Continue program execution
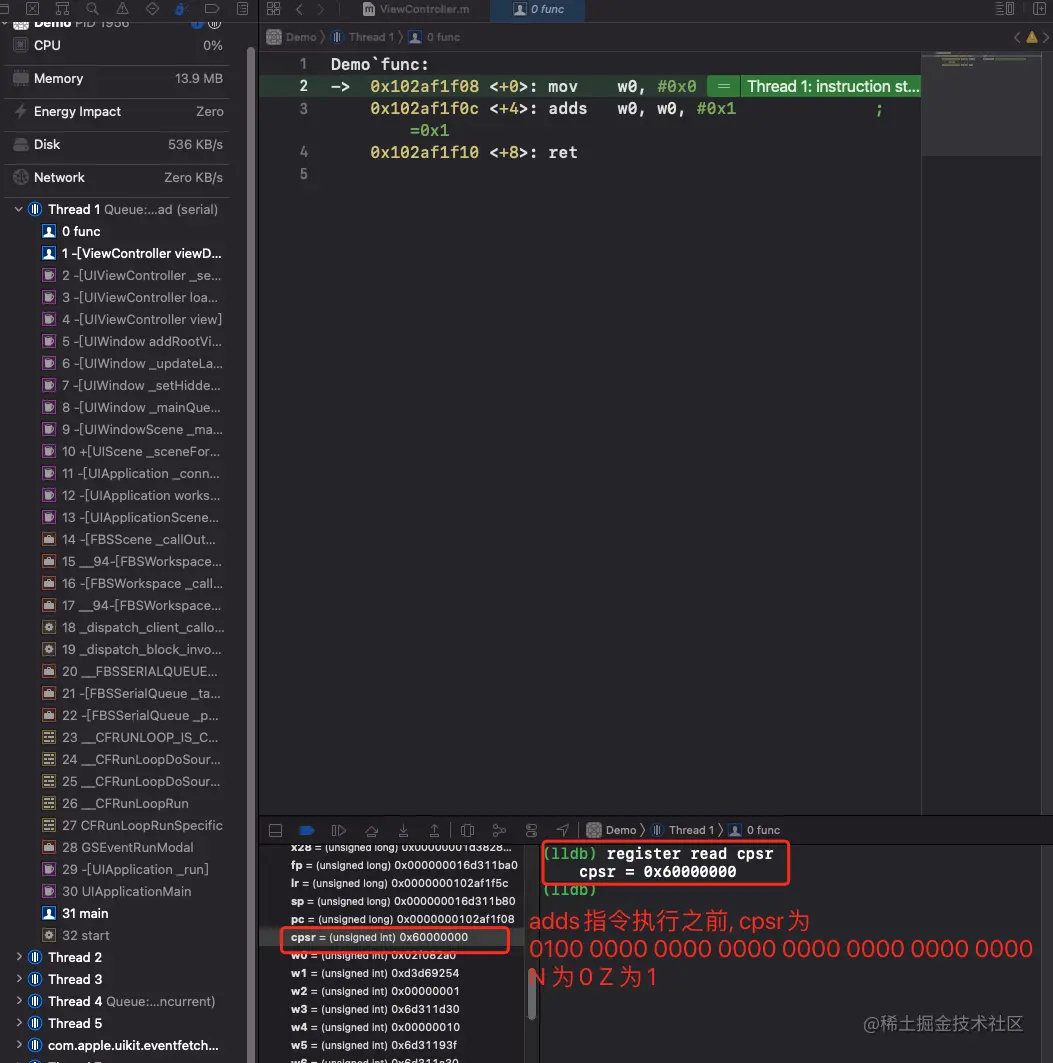The image size is (1053, 1063). [338, 830]
